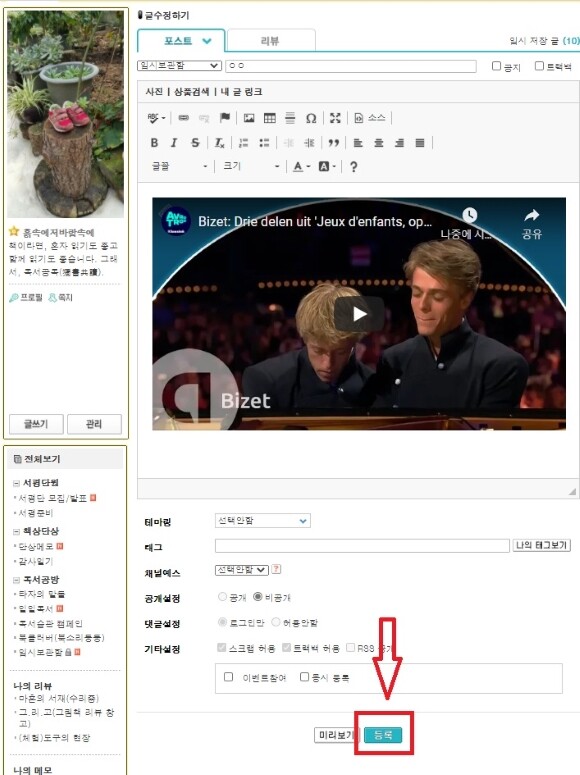
Task: Select the 비공개 radio button
Action: 258,597
